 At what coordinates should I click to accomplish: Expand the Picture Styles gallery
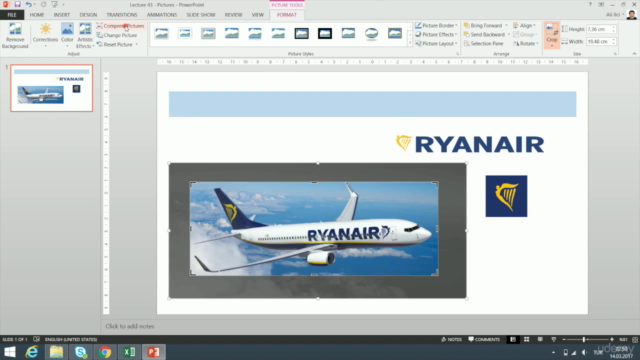(410, 43)
